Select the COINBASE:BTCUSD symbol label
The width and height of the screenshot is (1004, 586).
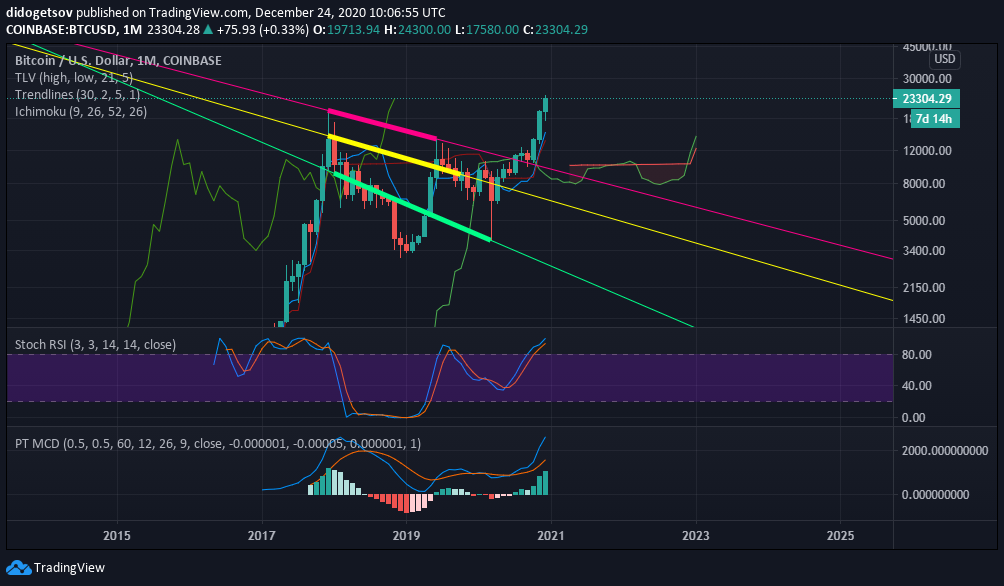[x=61, y=29]
